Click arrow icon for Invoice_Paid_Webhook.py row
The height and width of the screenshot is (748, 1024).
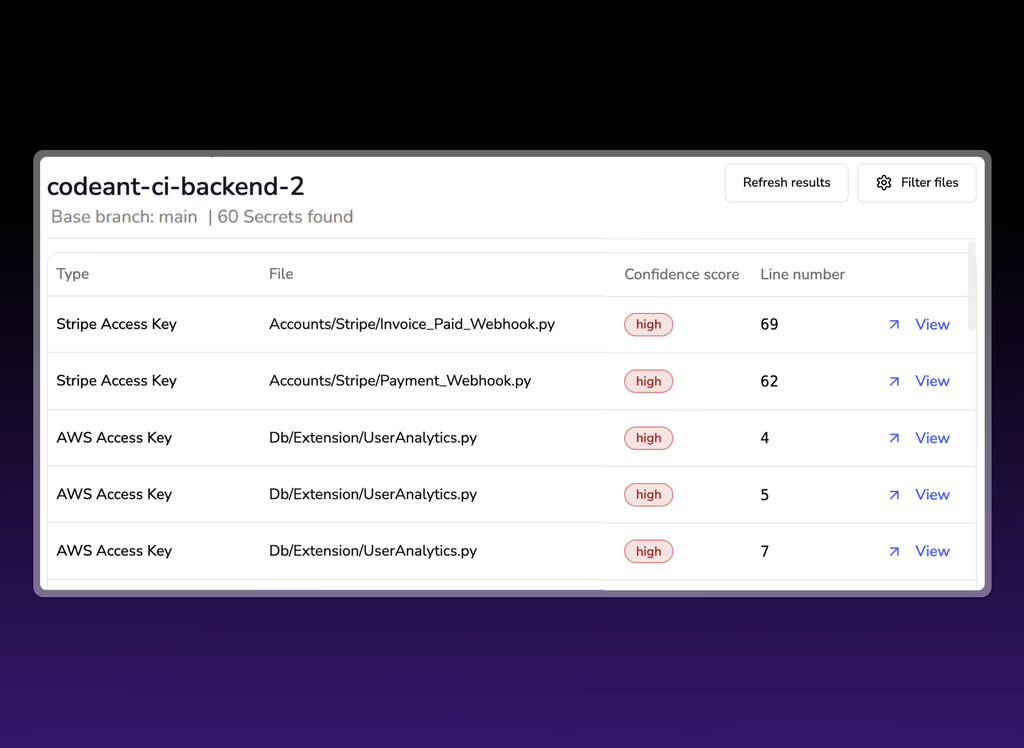click(894, 324)
